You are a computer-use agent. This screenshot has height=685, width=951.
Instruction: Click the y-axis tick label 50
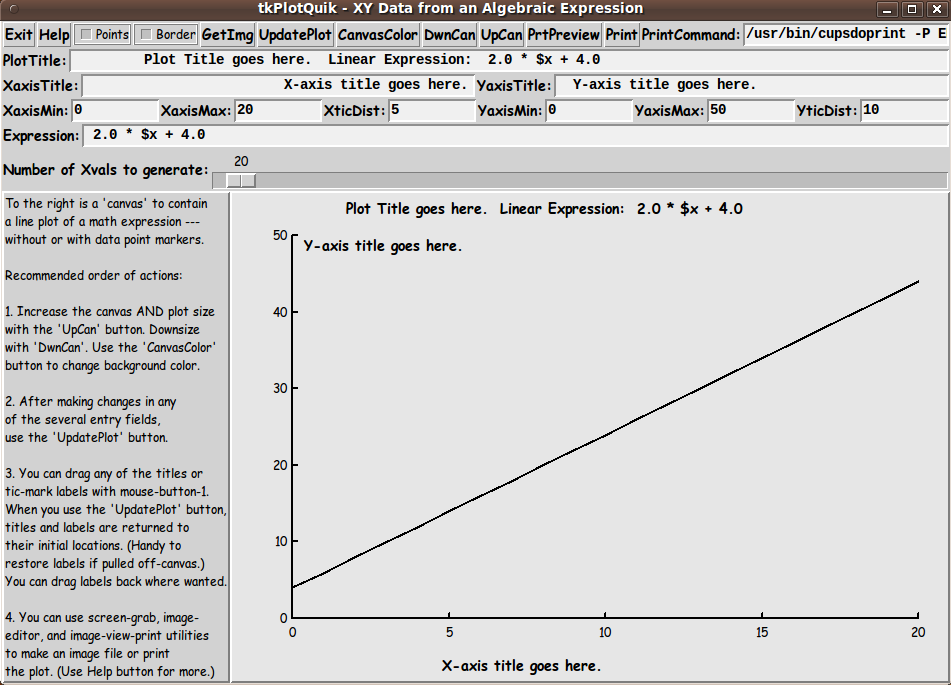(x=280, y=235)
